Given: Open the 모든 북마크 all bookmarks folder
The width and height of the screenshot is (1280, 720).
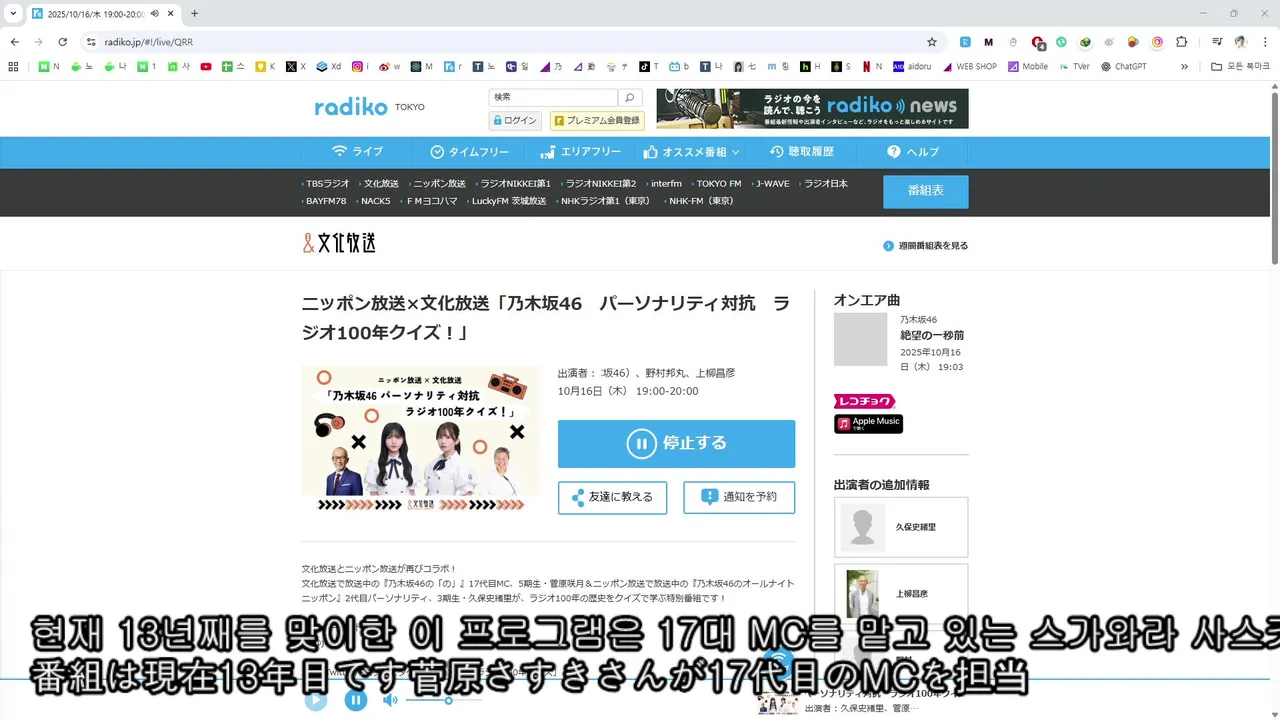Looking at the screenshot, I should coord(1240,67).
